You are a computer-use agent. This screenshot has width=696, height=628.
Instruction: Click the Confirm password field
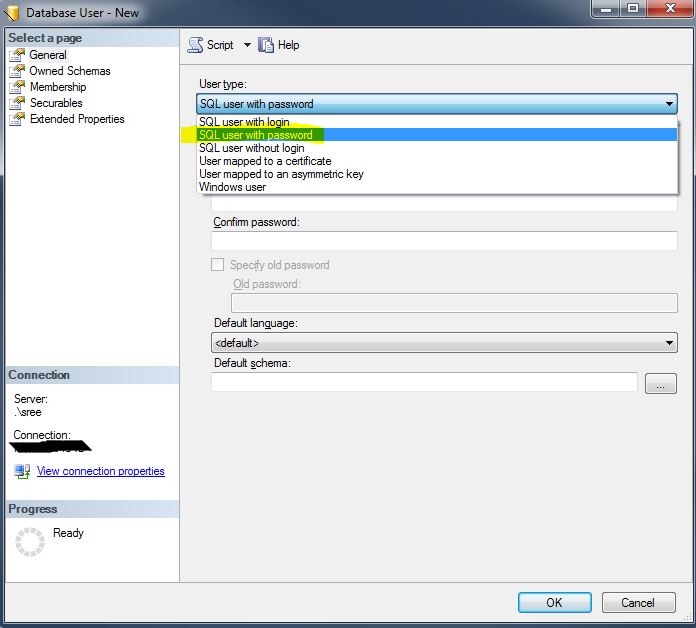click(x=444, y=241)
